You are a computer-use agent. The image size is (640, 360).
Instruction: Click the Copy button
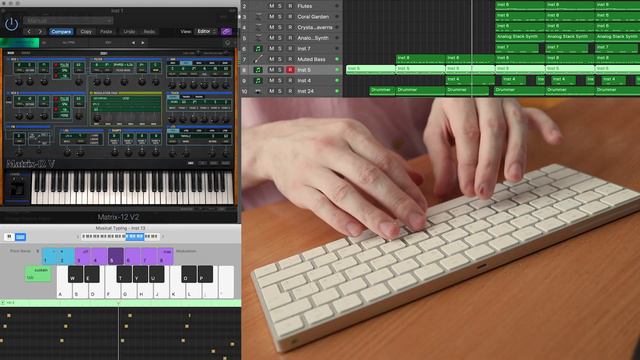[86, 31]
